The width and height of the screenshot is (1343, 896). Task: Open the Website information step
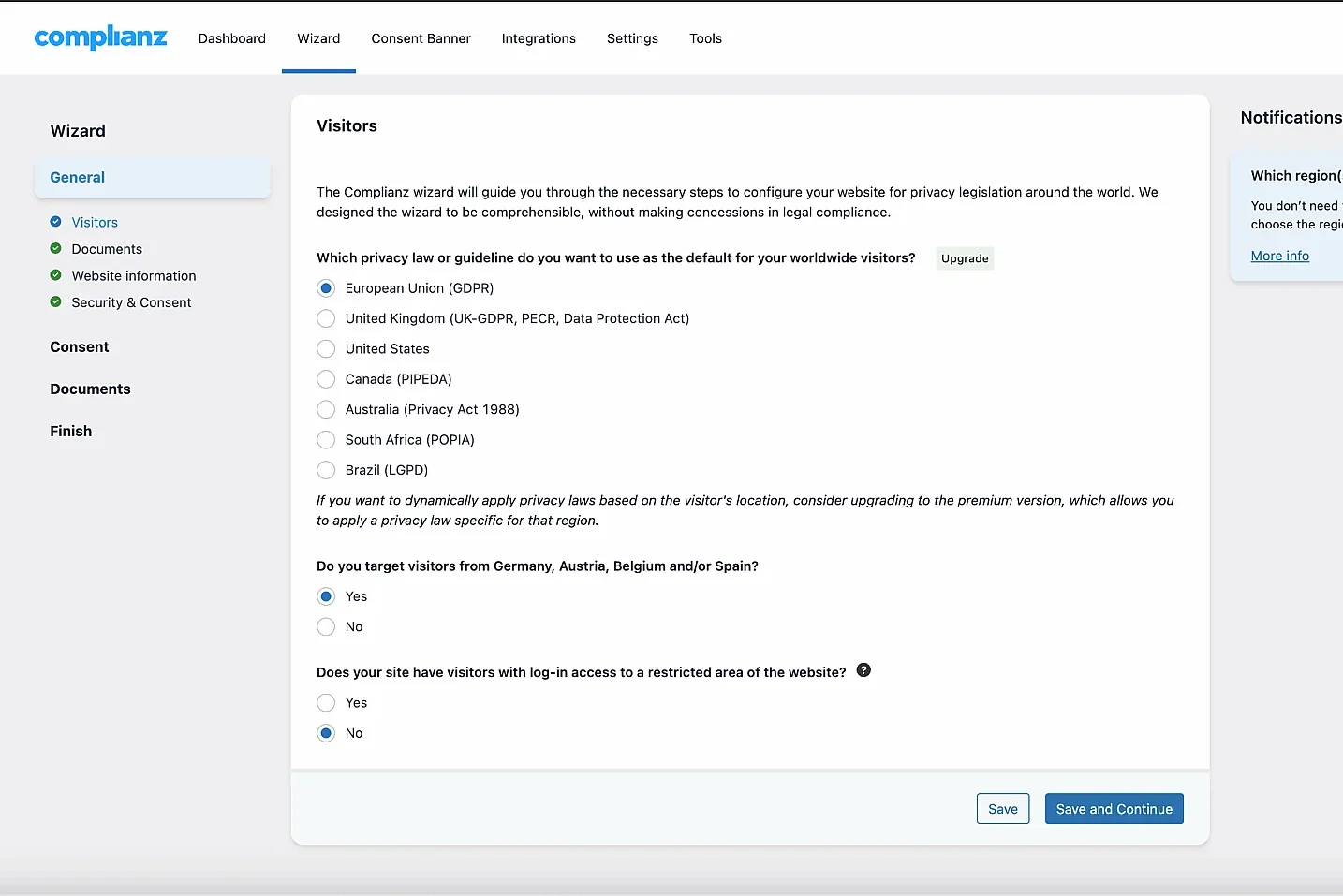click(134, 275)
